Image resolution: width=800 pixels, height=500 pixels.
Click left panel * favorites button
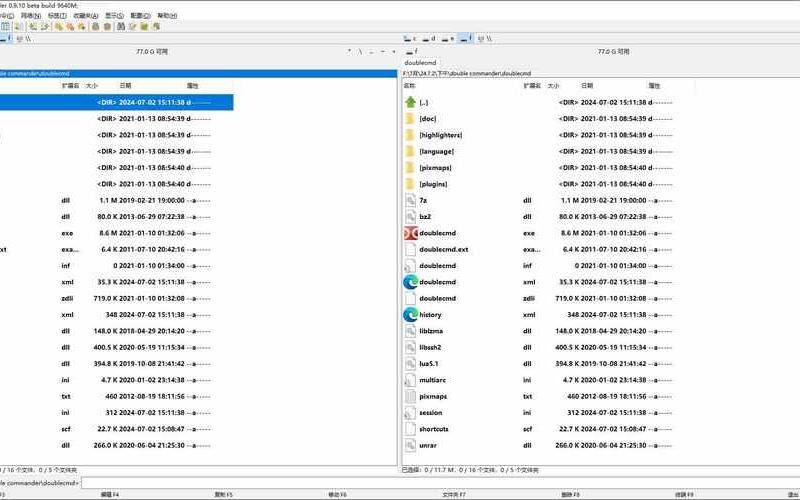[349, 52]
